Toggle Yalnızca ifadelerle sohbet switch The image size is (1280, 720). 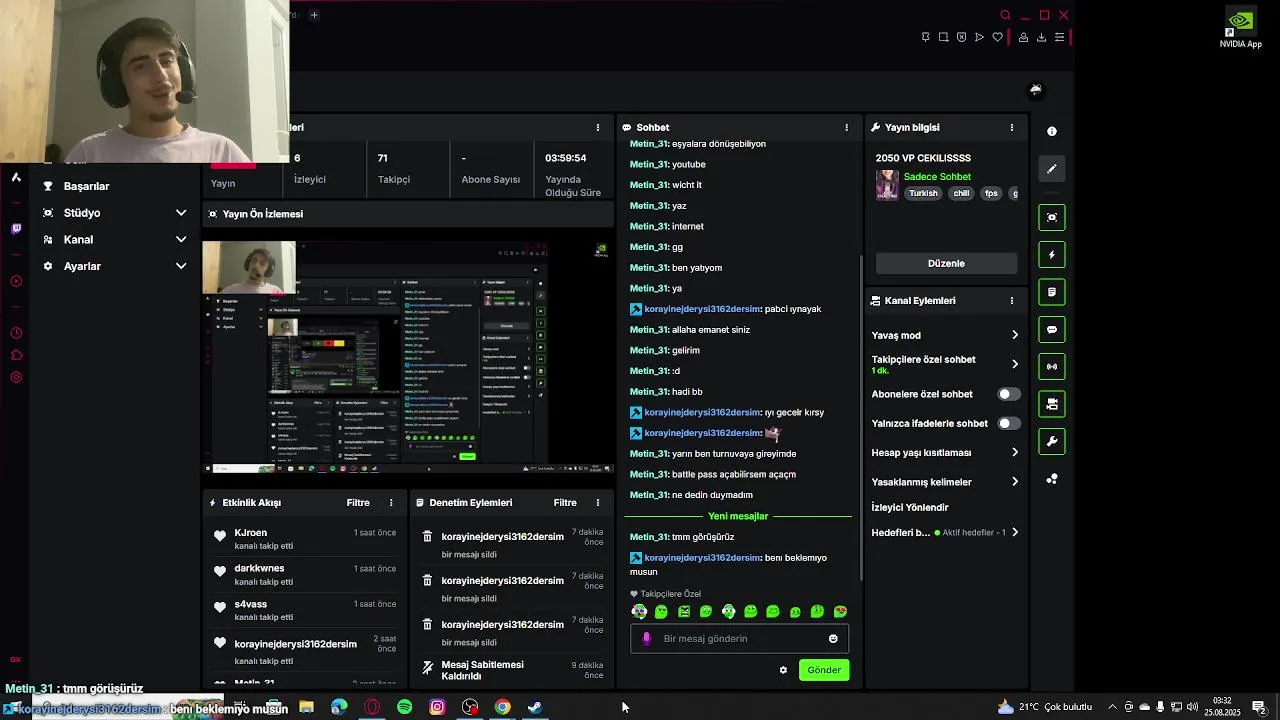1009,423
